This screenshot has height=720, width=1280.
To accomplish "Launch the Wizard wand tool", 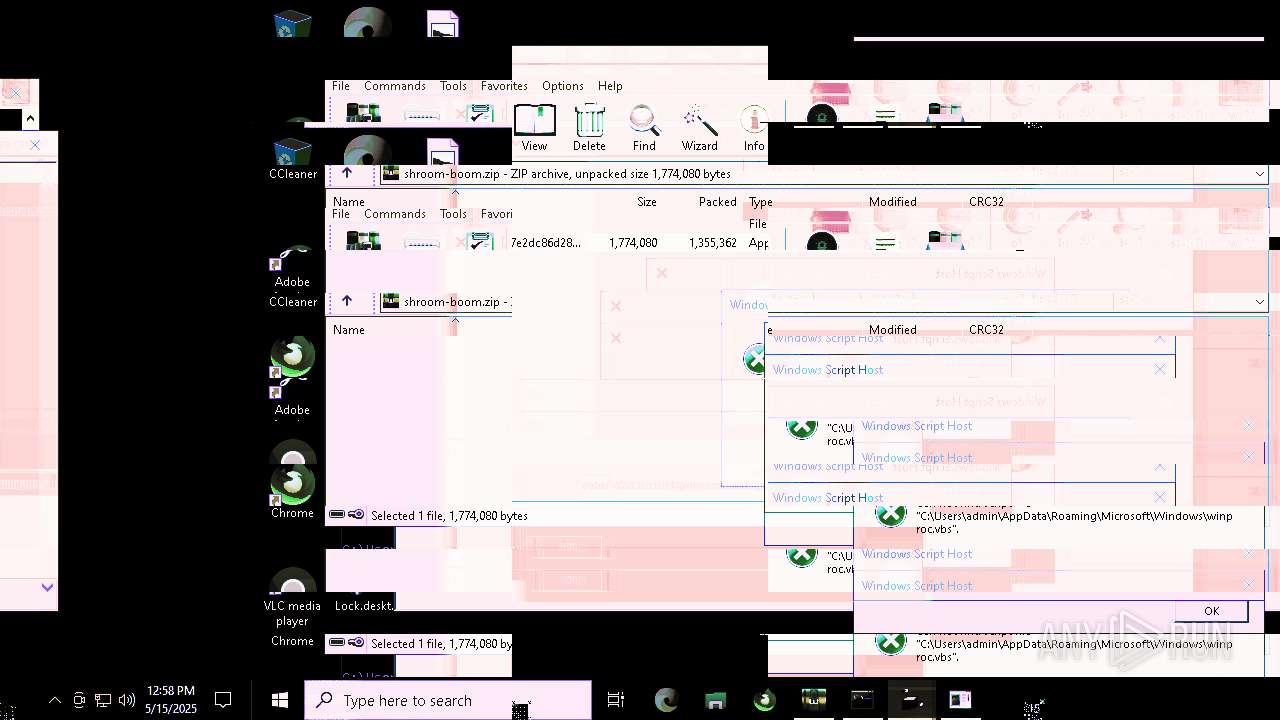I will coord(700,128).
